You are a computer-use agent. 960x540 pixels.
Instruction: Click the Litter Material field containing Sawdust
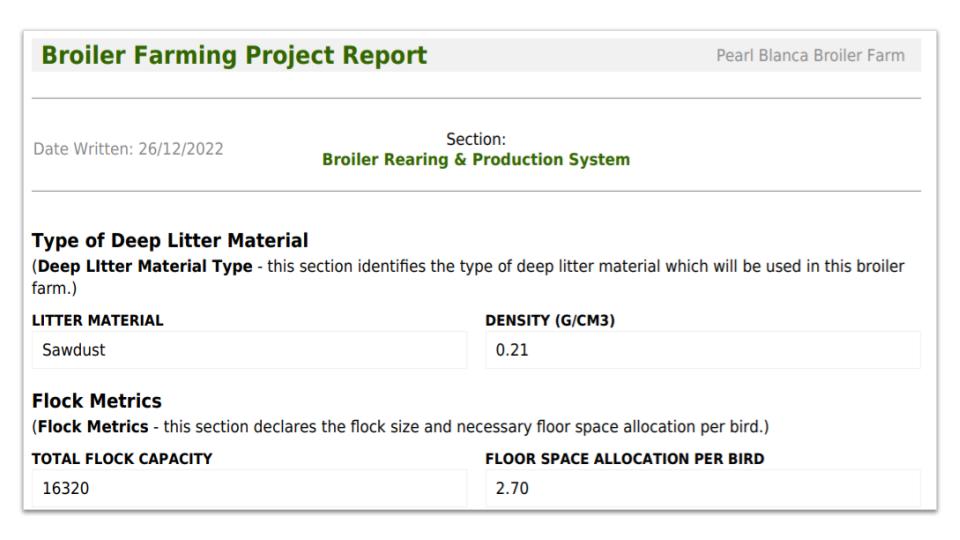249,350
